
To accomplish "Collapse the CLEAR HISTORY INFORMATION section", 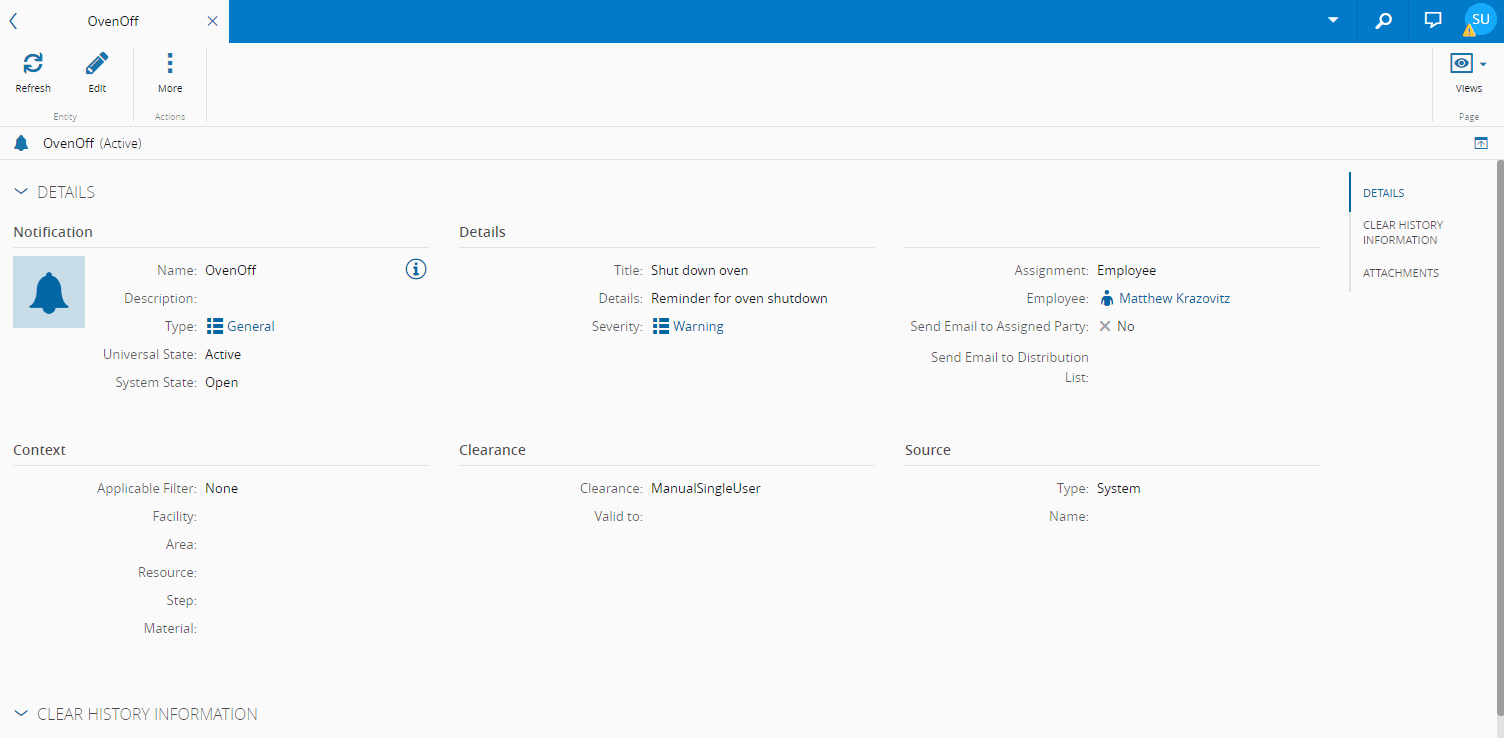I will 21,714.
